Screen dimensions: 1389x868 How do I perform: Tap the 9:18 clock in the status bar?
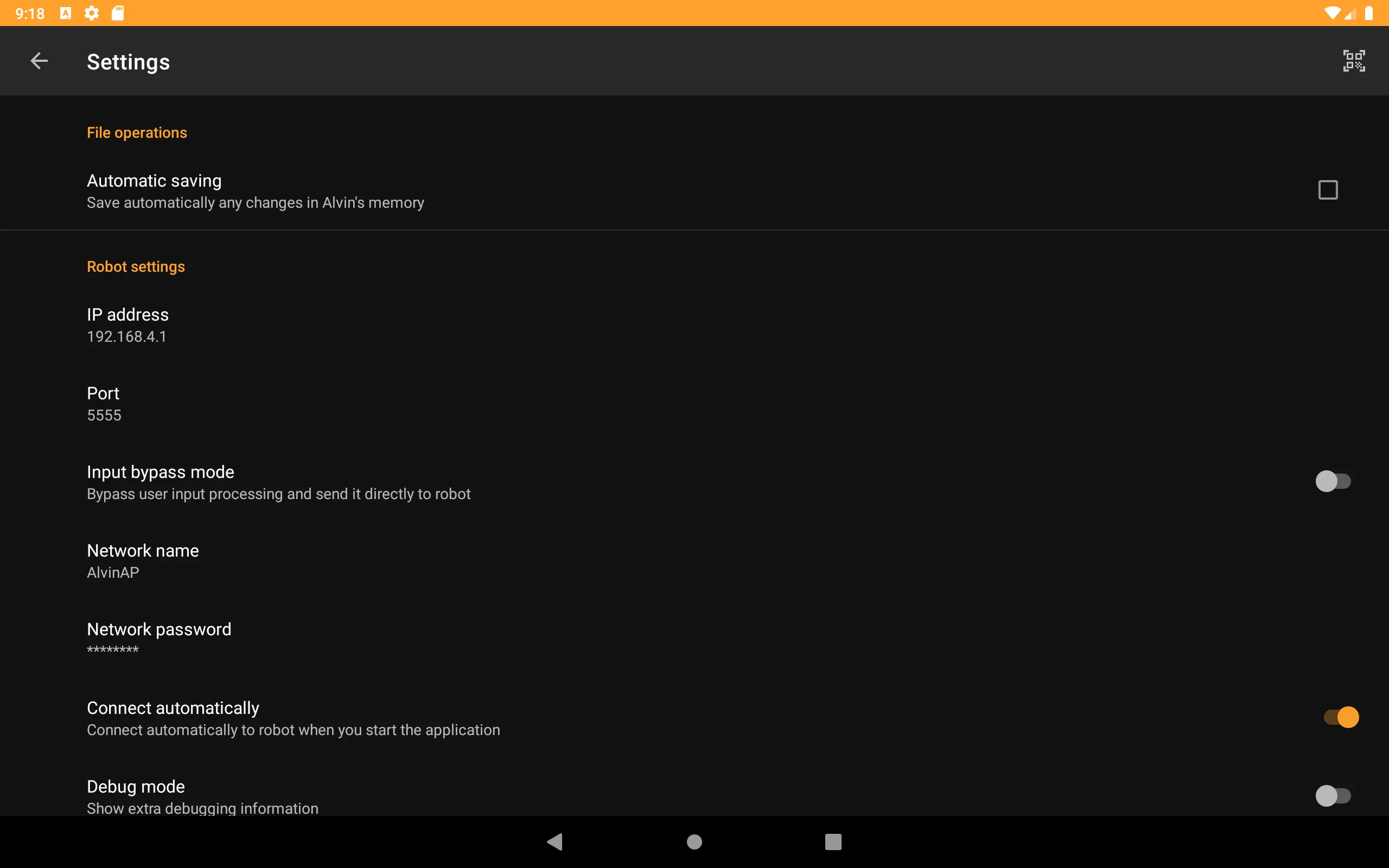(29, 12)
